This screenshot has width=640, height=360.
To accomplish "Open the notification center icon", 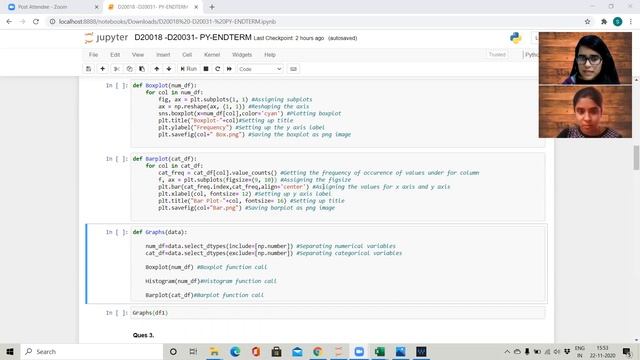I will point(627,351).
